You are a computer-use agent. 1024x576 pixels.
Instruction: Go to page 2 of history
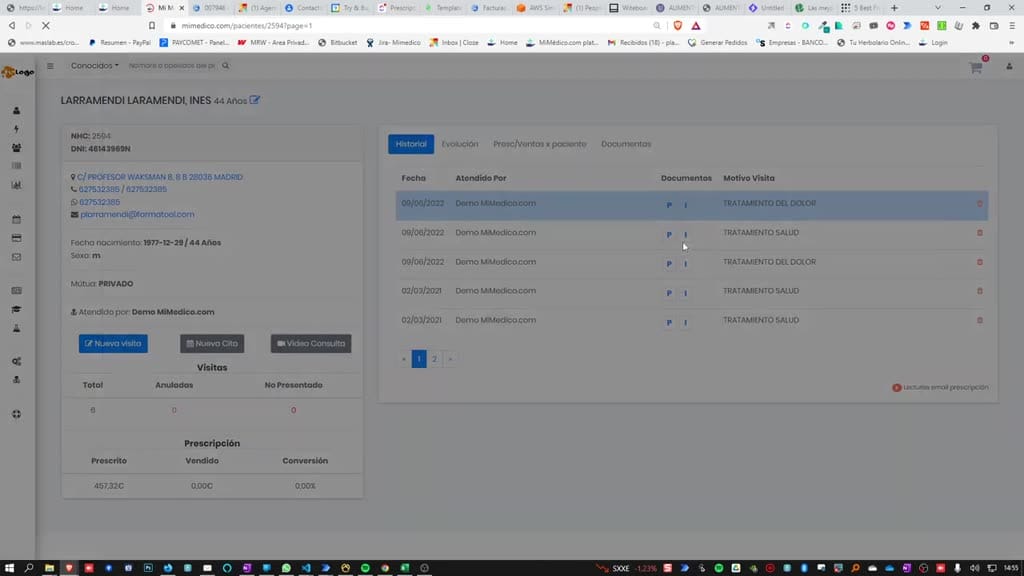(x=434, y=359)
